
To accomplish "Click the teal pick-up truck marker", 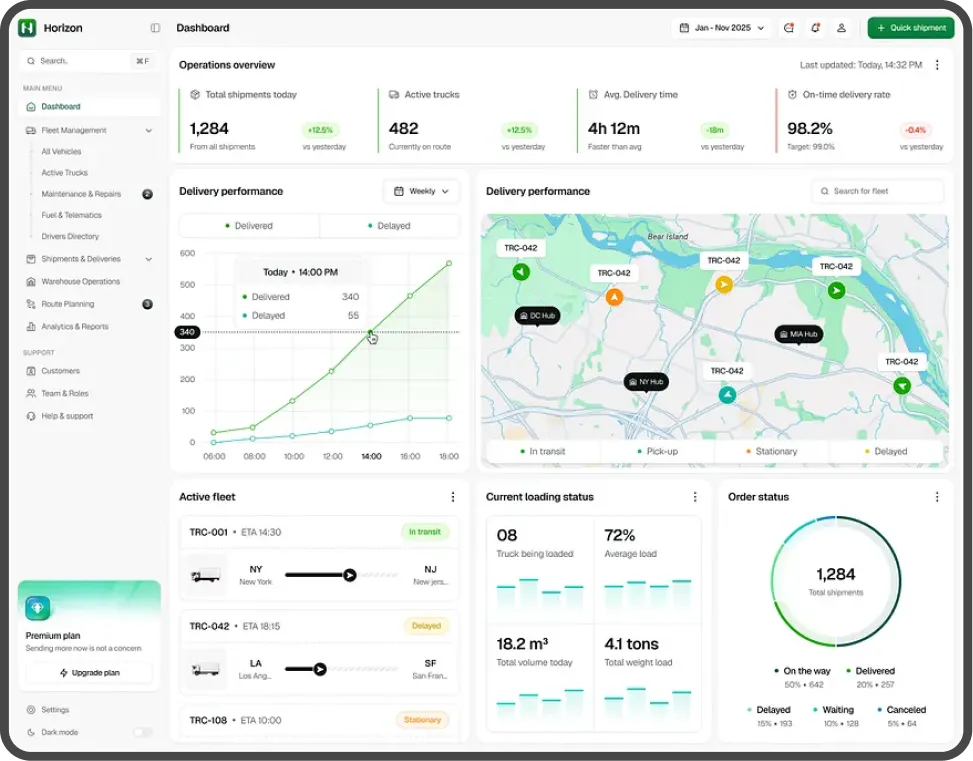I will (x=727, y=395).
